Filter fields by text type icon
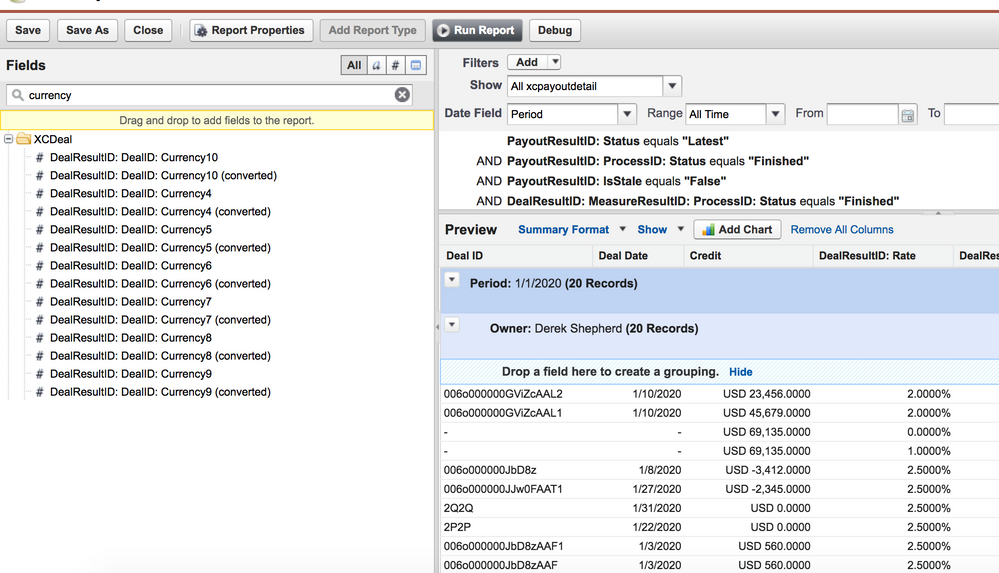This screenshot has width=999, height=573. pos(377,65)
